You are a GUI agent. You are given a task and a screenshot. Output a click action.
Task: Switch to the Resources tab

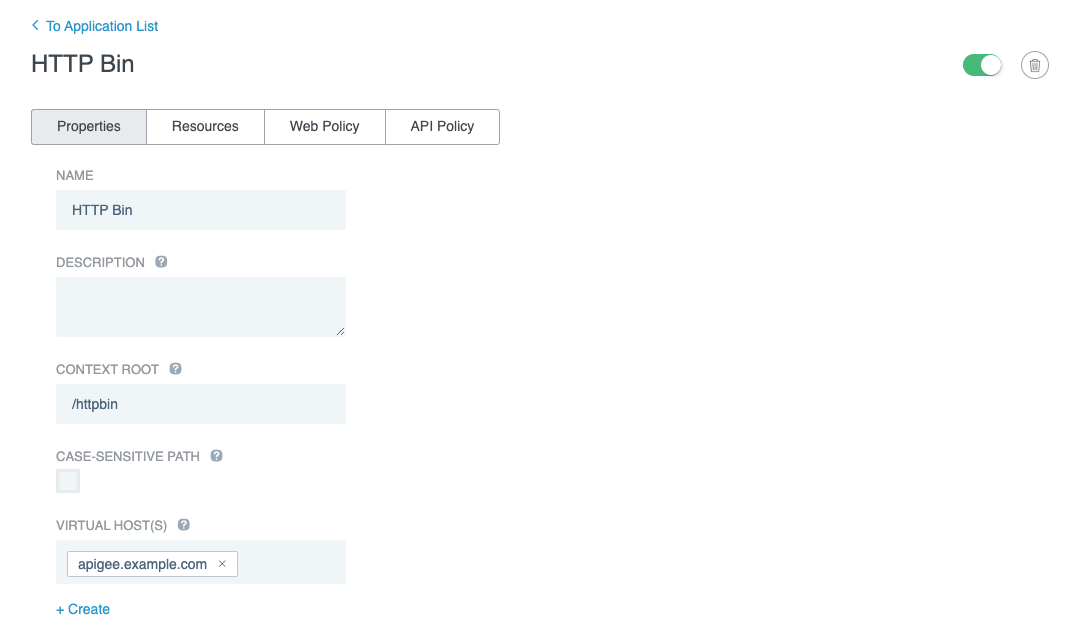click(205, 126)
